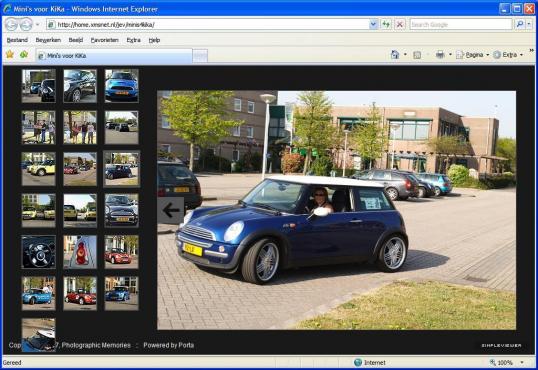Viewport: 538px width, 370px height.
Task: Click the new blank tab button
Action: tap(200, 56)
